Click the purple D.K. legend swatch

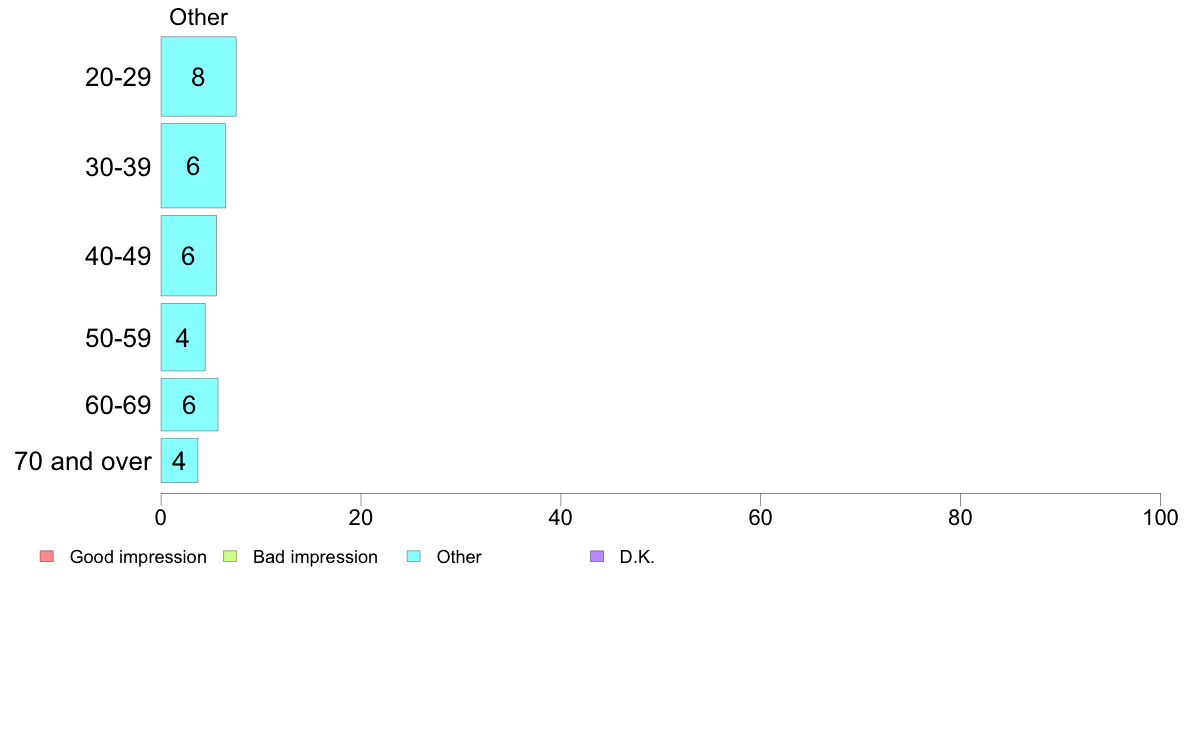[597, 556]
